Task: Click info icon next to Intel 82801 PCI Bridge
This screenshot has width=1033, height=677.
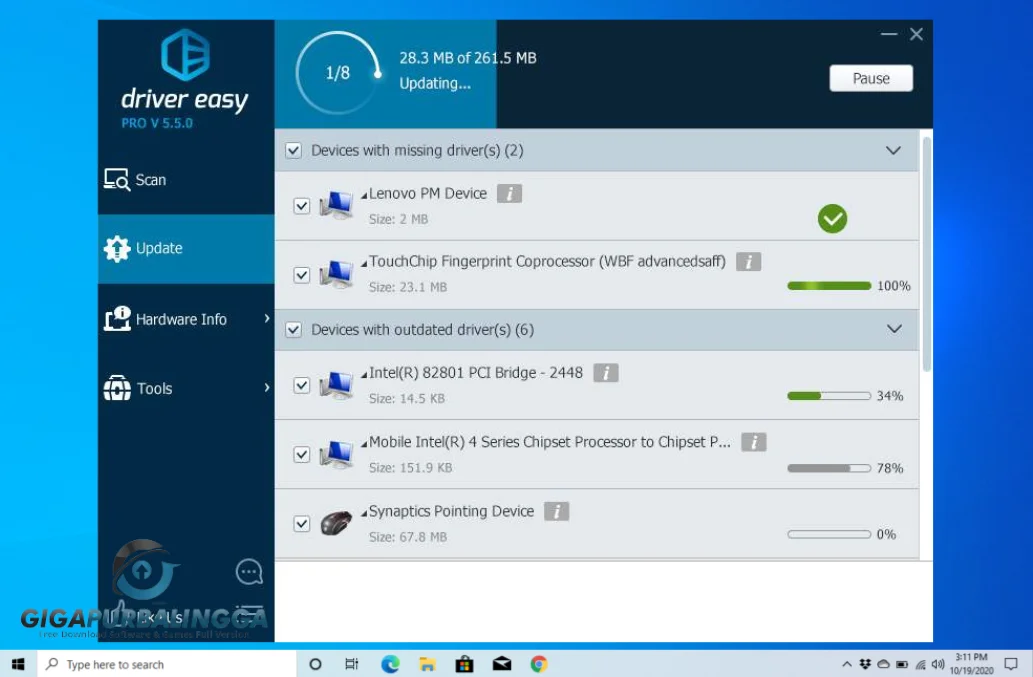Action: click(605, 373)
